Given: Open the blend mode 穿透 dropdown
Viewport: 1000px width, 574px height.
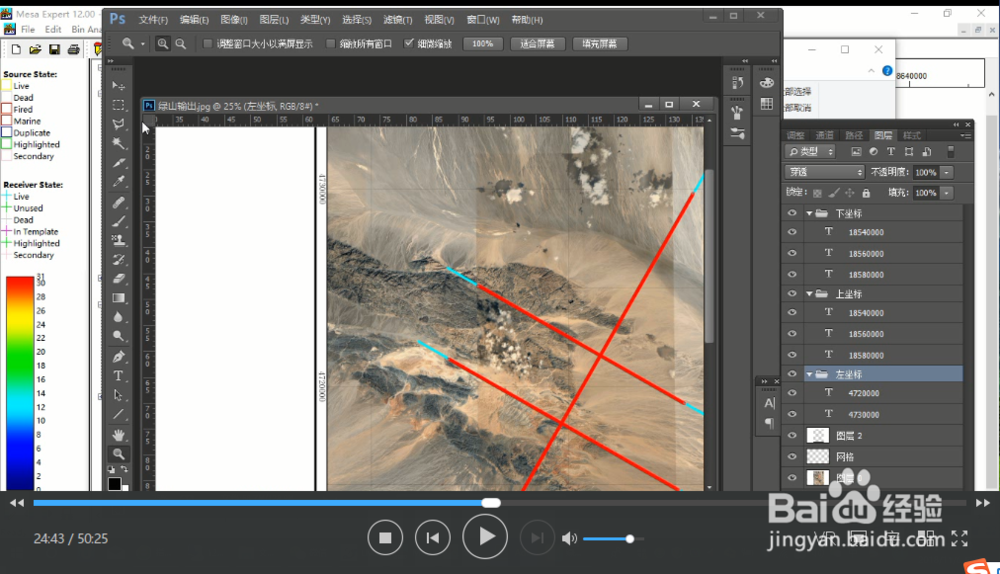Looking at the screenshot, I should [x=825, y=172].
